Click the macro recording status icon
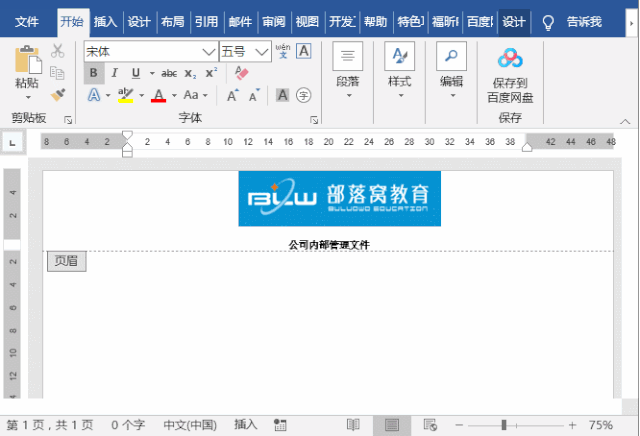Screen dimensions: 640x436 (280, 425)
